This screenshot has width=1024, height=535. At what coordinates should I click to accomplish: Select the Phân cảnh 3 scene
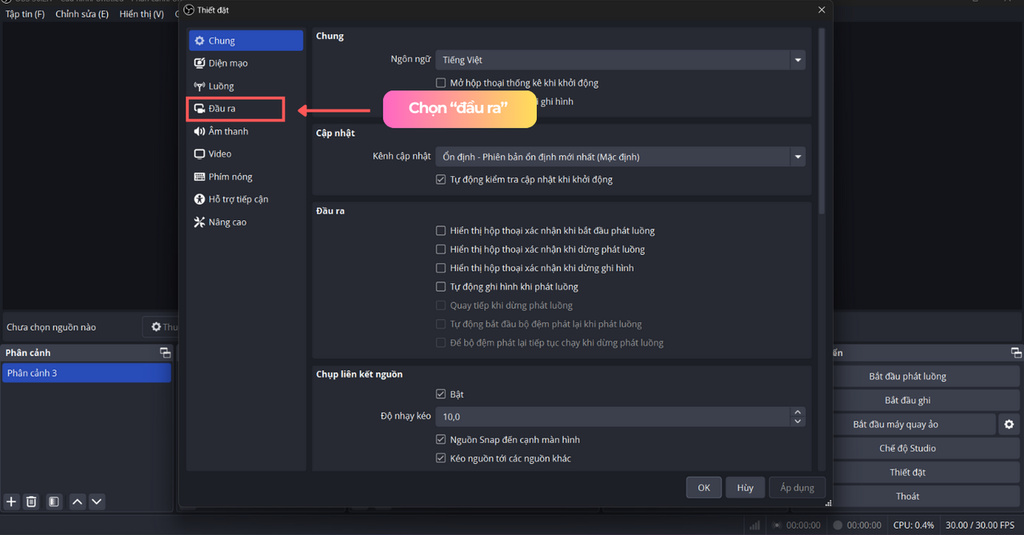(86, 373)
